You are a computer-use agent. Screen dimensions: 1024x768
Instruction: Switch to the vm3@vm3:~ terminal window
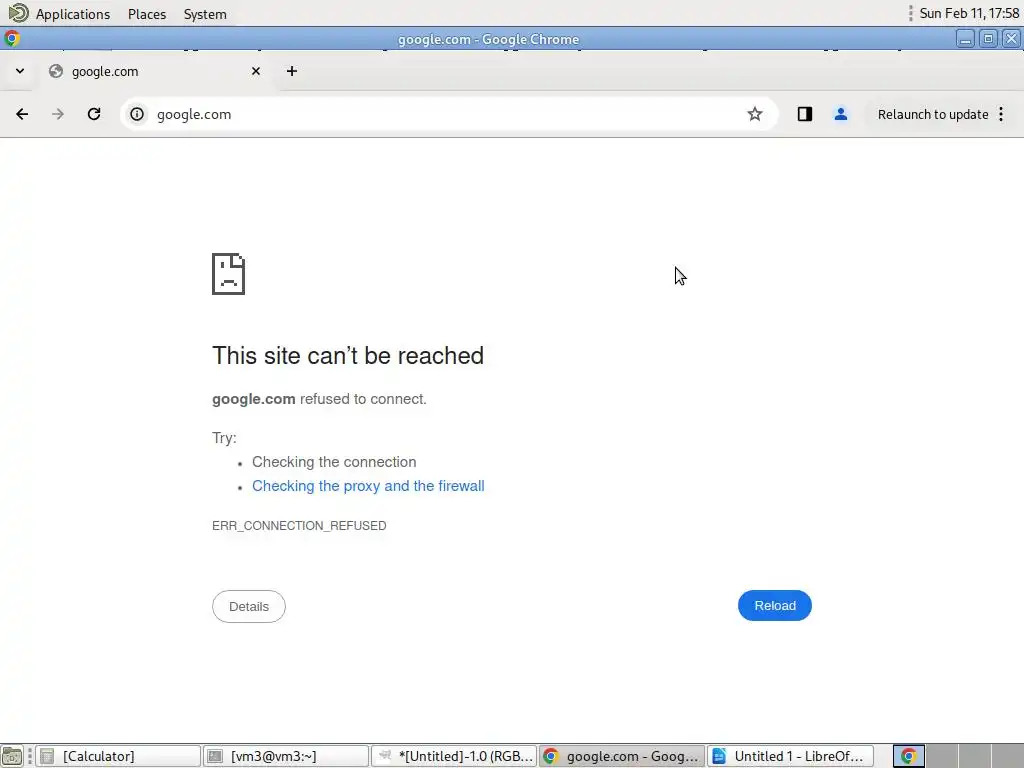285,756
